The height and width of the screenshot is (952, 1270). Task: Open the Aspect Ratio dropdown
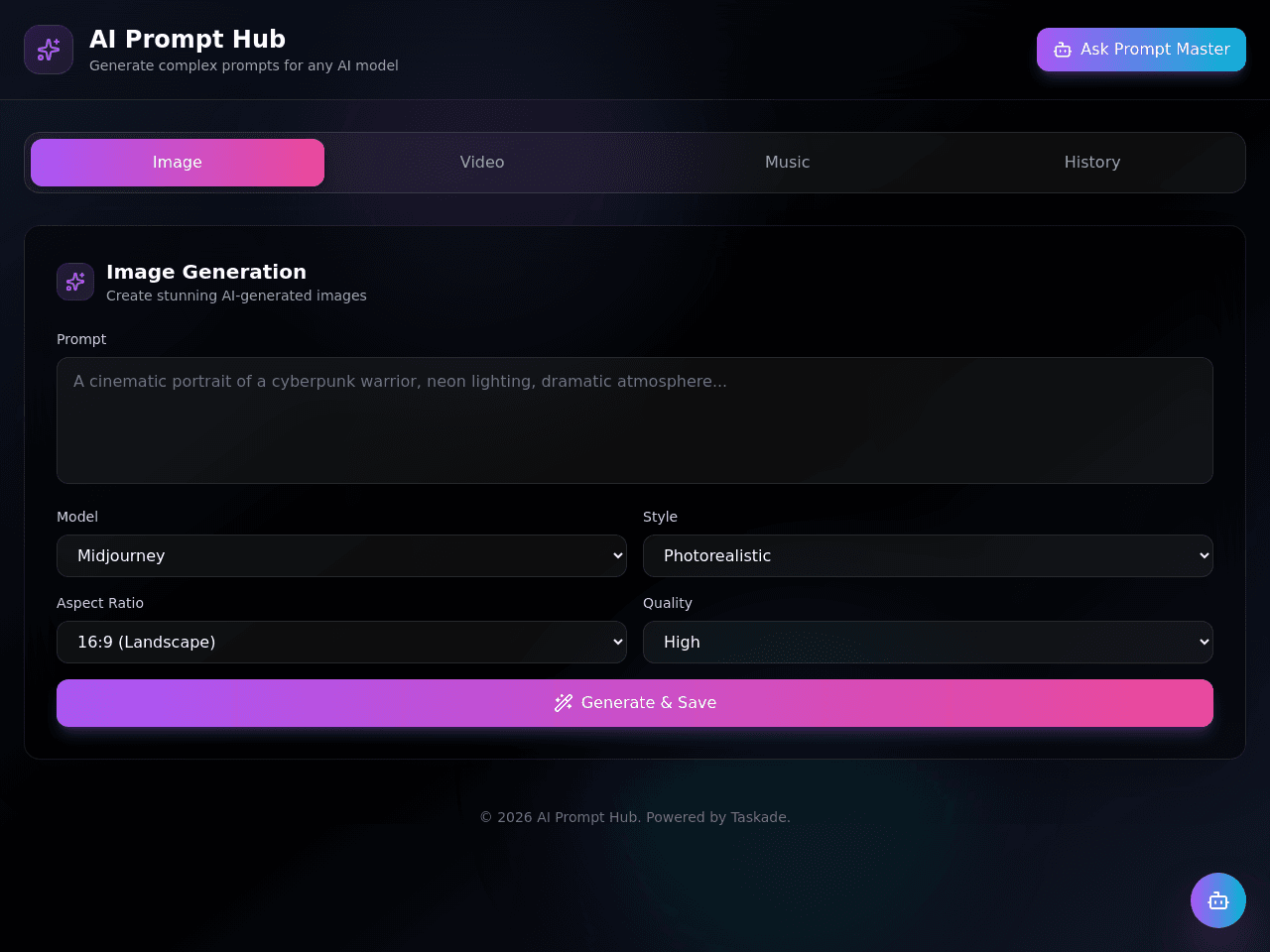[x=341, y=642]
